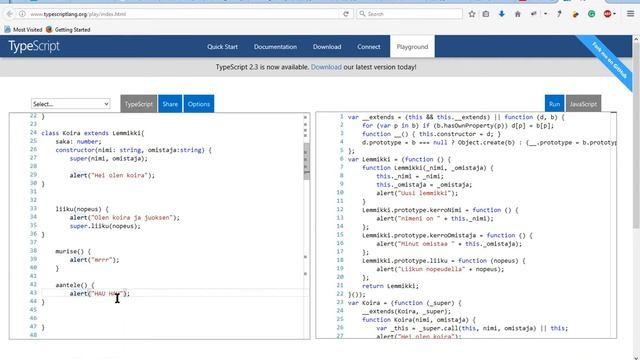The width and height of the screenshot is (640, 360).
Task: Open the Adblock Plus red icon
Action: coord(607,14)
